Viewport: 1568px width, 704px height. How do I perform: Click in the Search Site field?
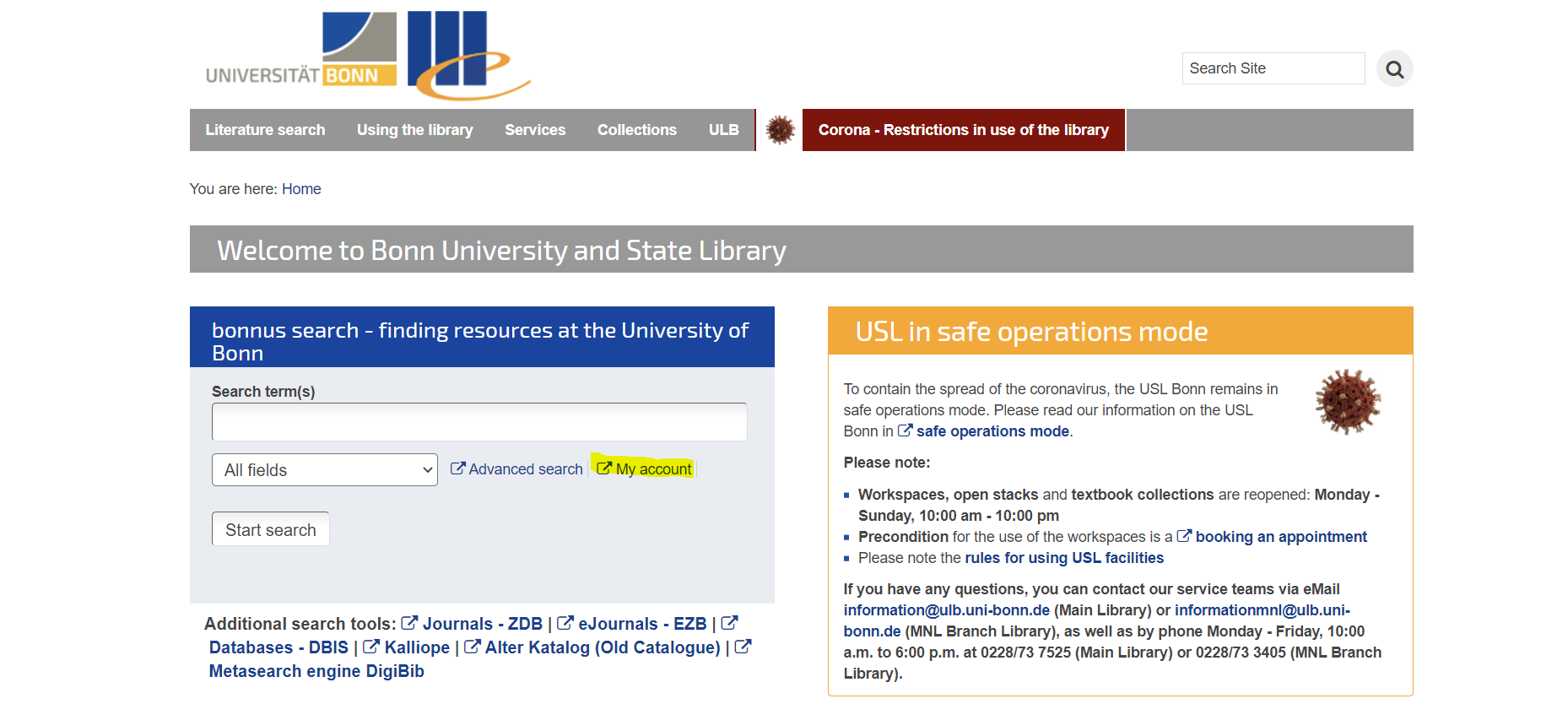1273,68
